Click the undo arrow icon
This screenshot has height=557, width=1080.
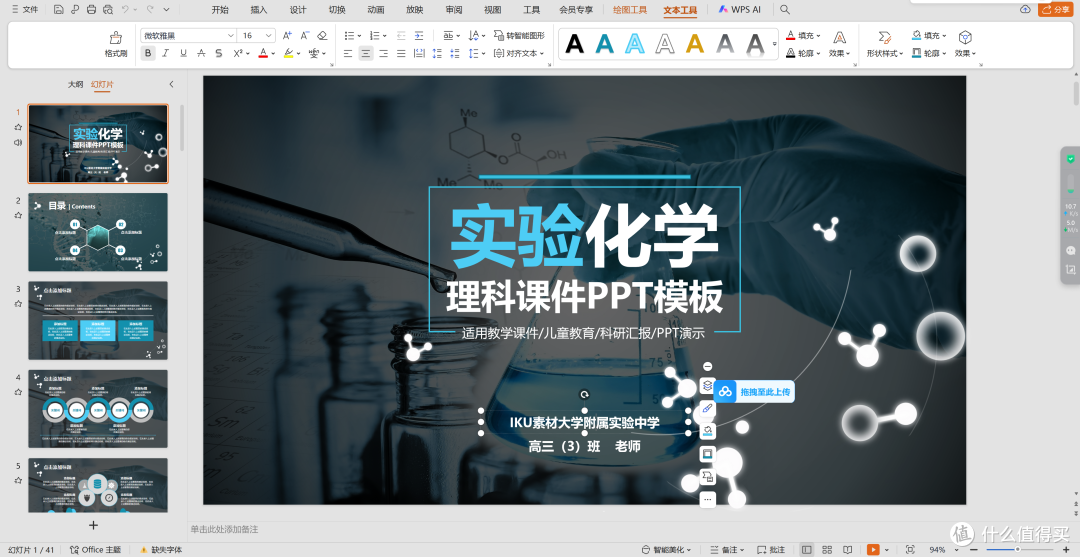[x=125, y=10]
